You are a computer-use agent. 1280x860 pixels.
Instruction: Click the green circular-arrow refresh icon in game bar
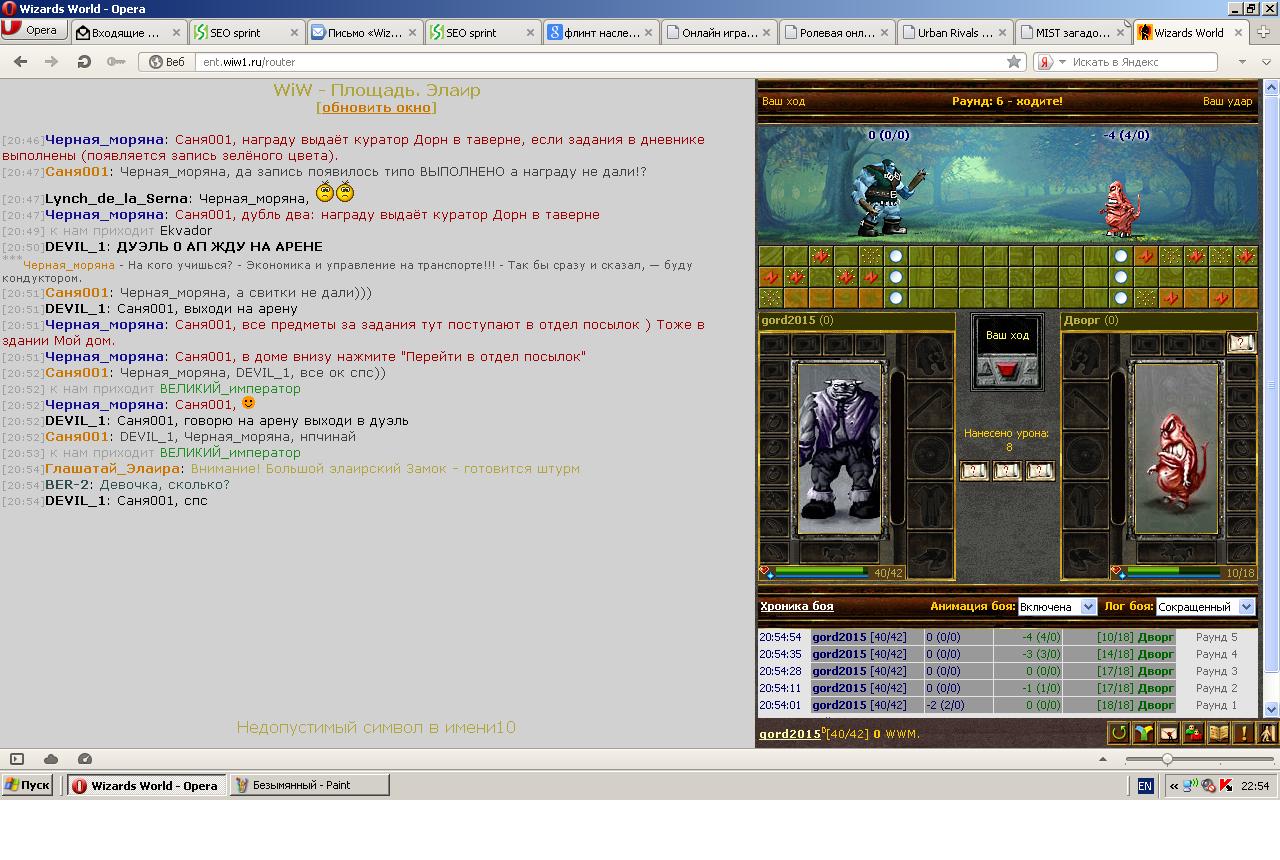[1119, 733]
